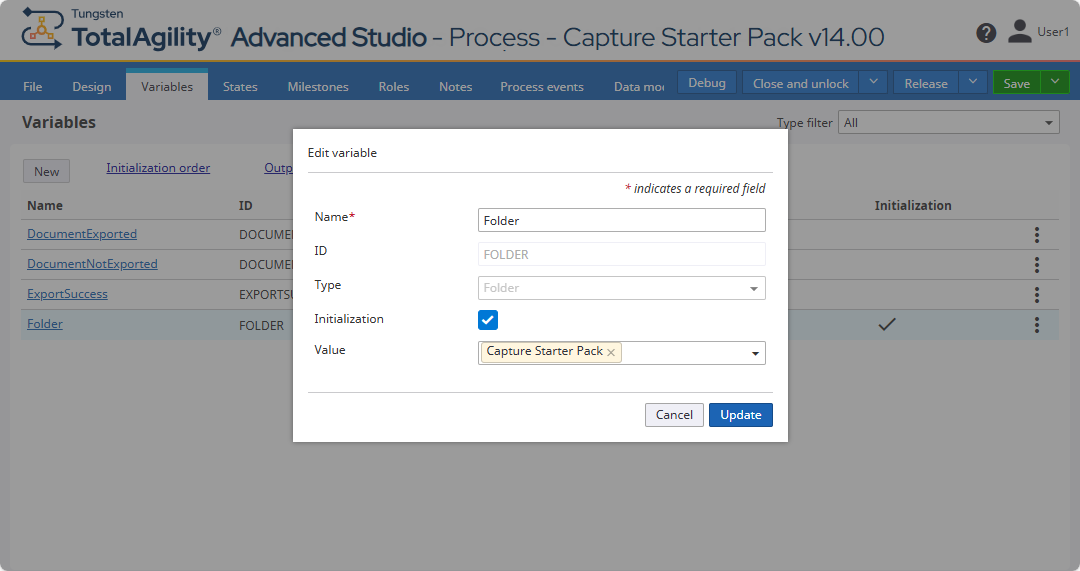
Task: Open the DocumentExported variable link
Action: pos(82,233)
